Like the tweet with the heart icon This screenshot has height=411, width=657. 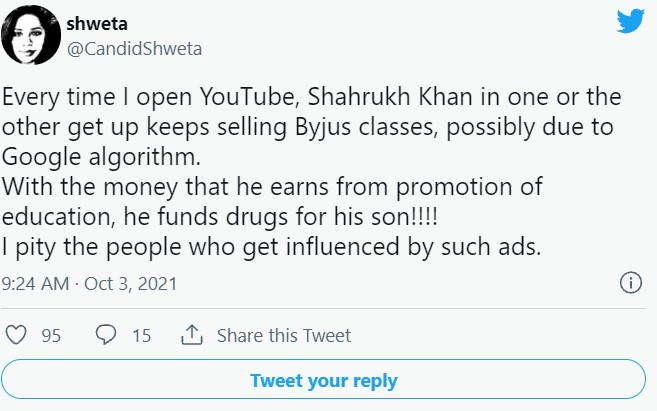pyautogui.click(x=18, y=336)
